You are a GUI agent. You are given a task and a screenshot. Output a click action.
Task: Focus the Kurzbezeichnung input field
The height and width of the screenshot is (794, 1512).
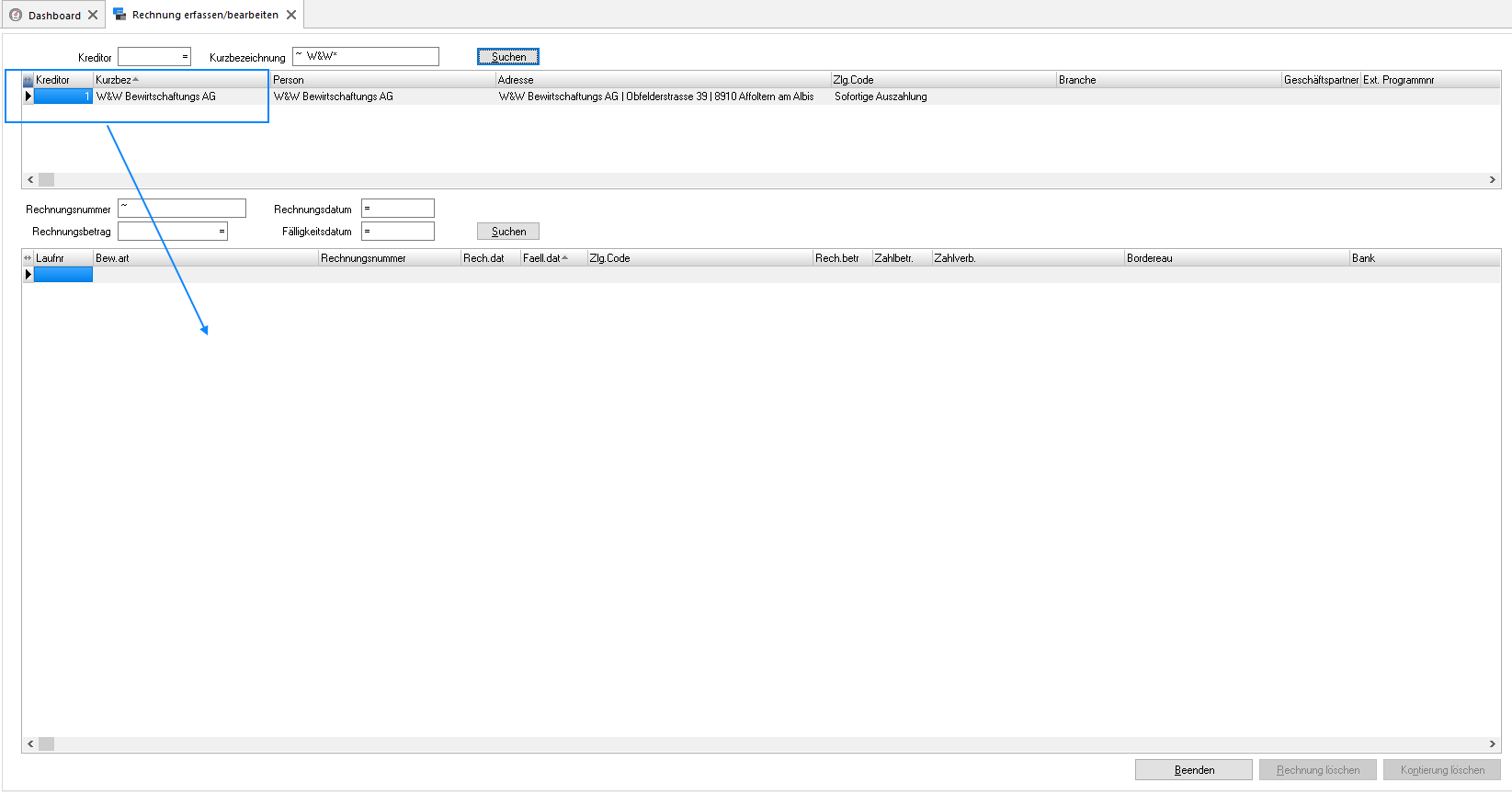tap(366, 57)
